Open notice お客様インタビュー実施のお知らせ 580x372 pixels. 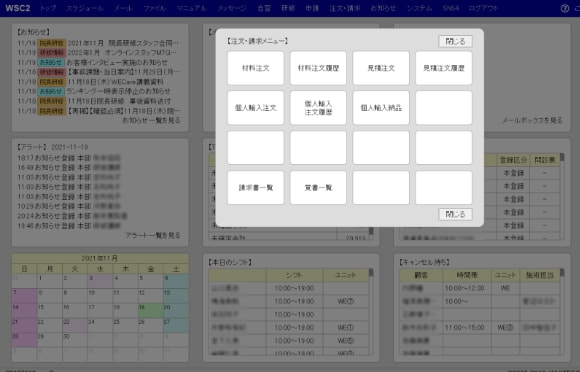click(117, 62)
